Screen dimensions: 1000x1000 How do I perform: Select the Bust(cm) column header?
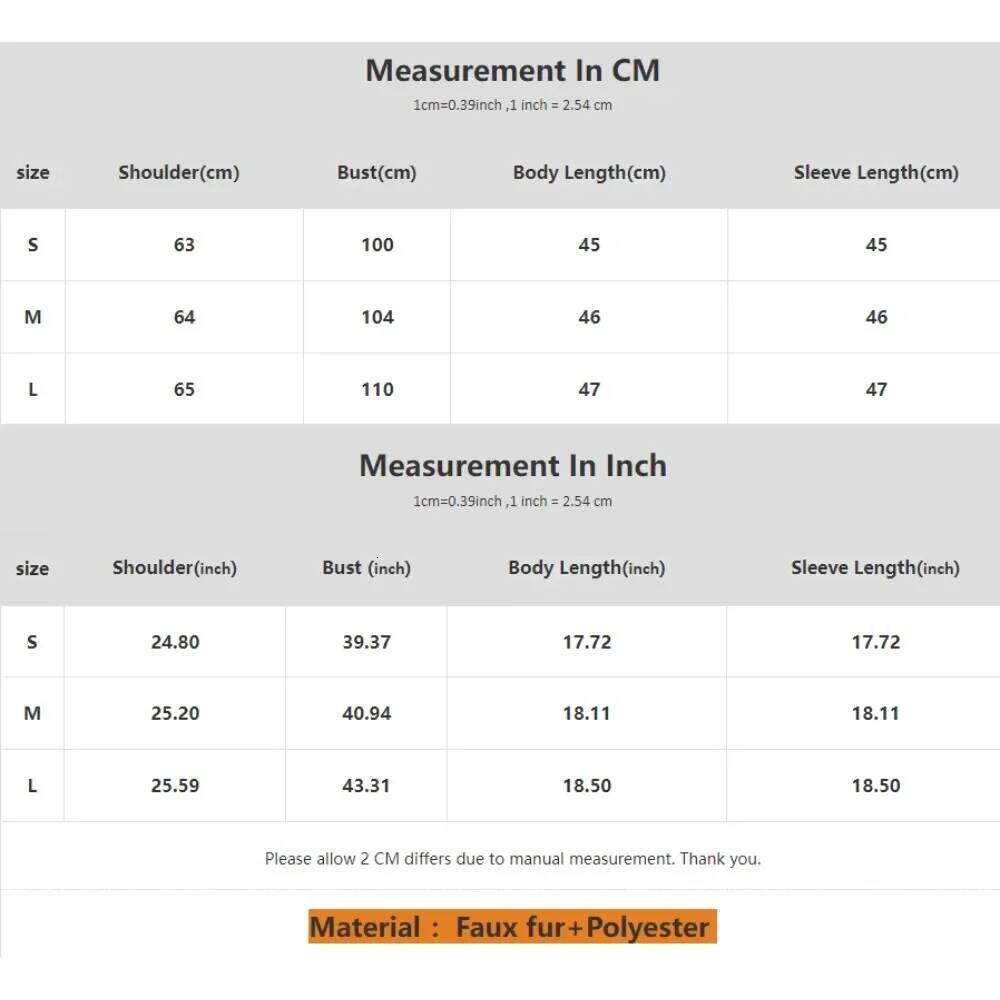(x=377, y=172)
